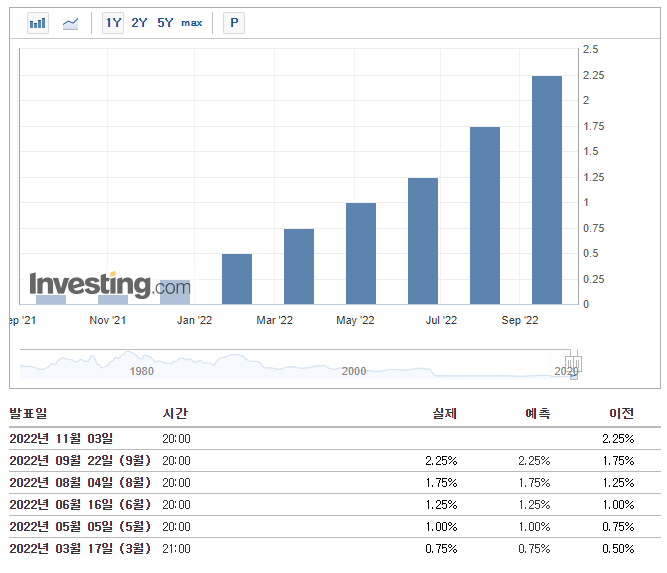
Task: Click previous value 0.50% in March row
Action: click(618, 549)
